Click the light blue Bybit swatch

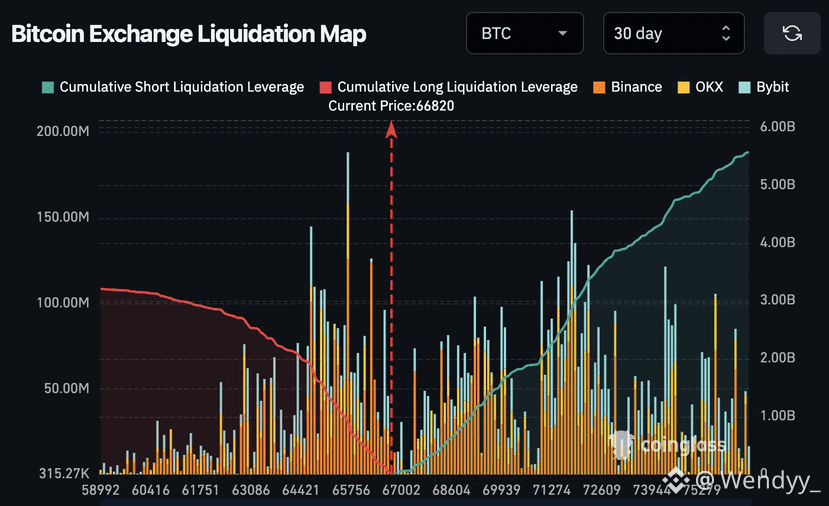(746, 87)
